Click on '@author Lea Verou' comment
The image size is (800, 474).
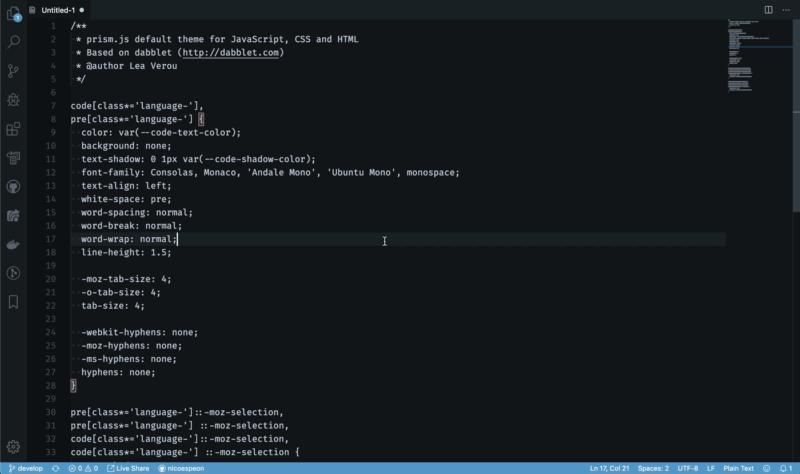132,66
